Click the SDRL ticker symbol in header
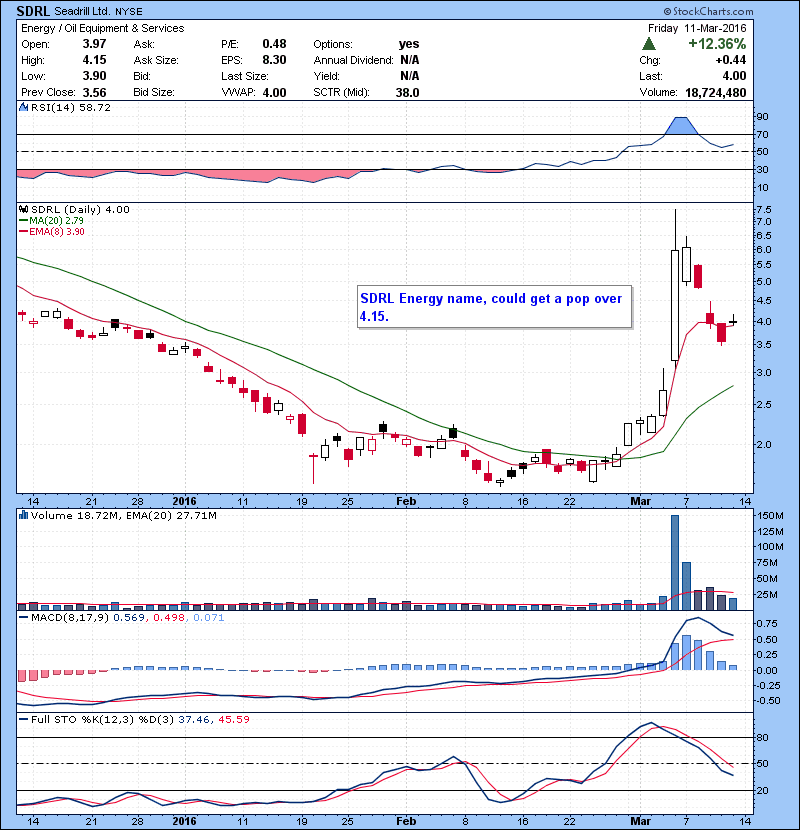Viewport: 800px width, 830px height. coord(33,11)
